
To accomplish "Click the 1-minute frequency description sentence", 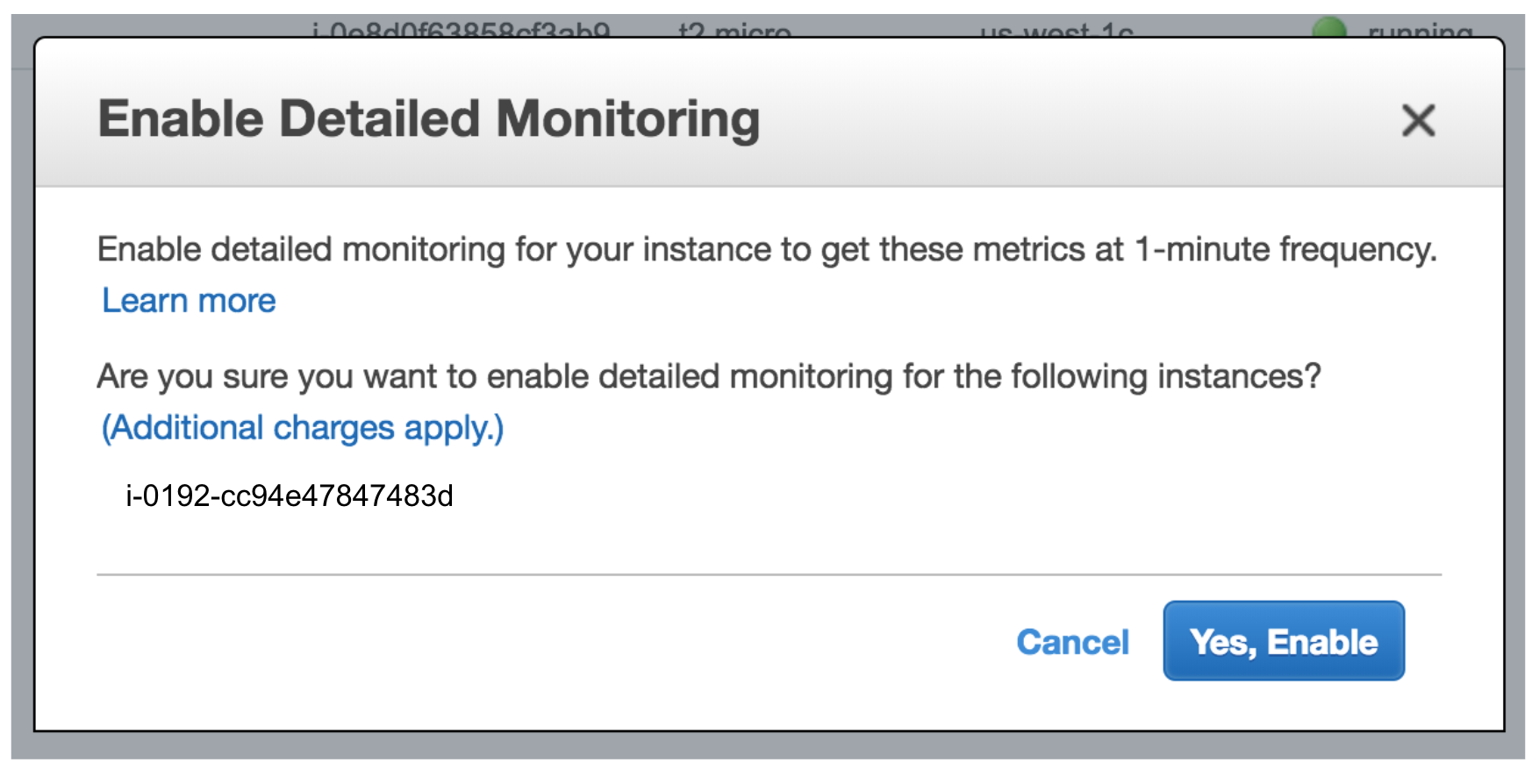I will pos(767,250).
